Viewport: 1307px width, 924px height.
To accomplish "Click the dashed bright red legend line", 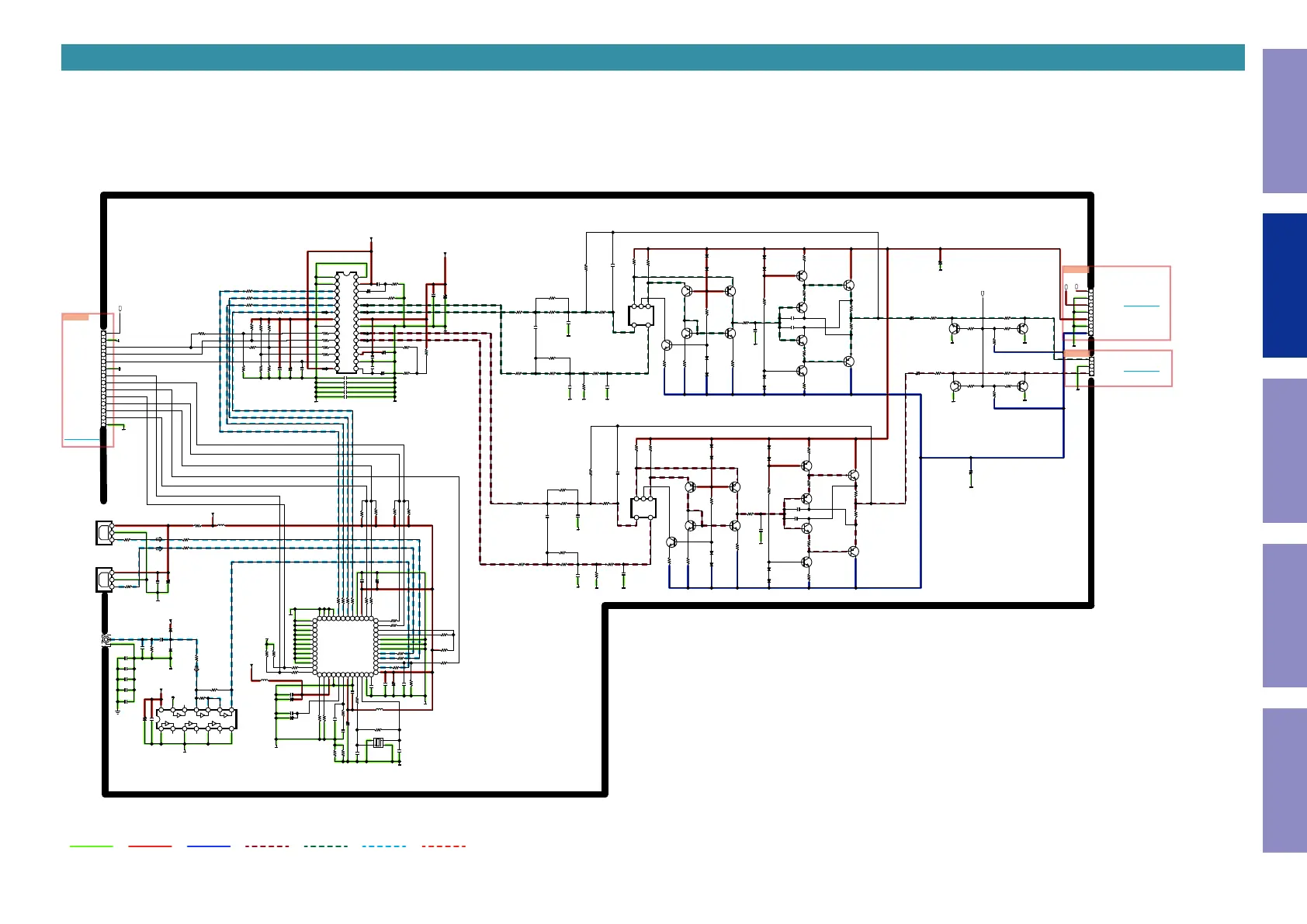I will [x=444, y=846].
